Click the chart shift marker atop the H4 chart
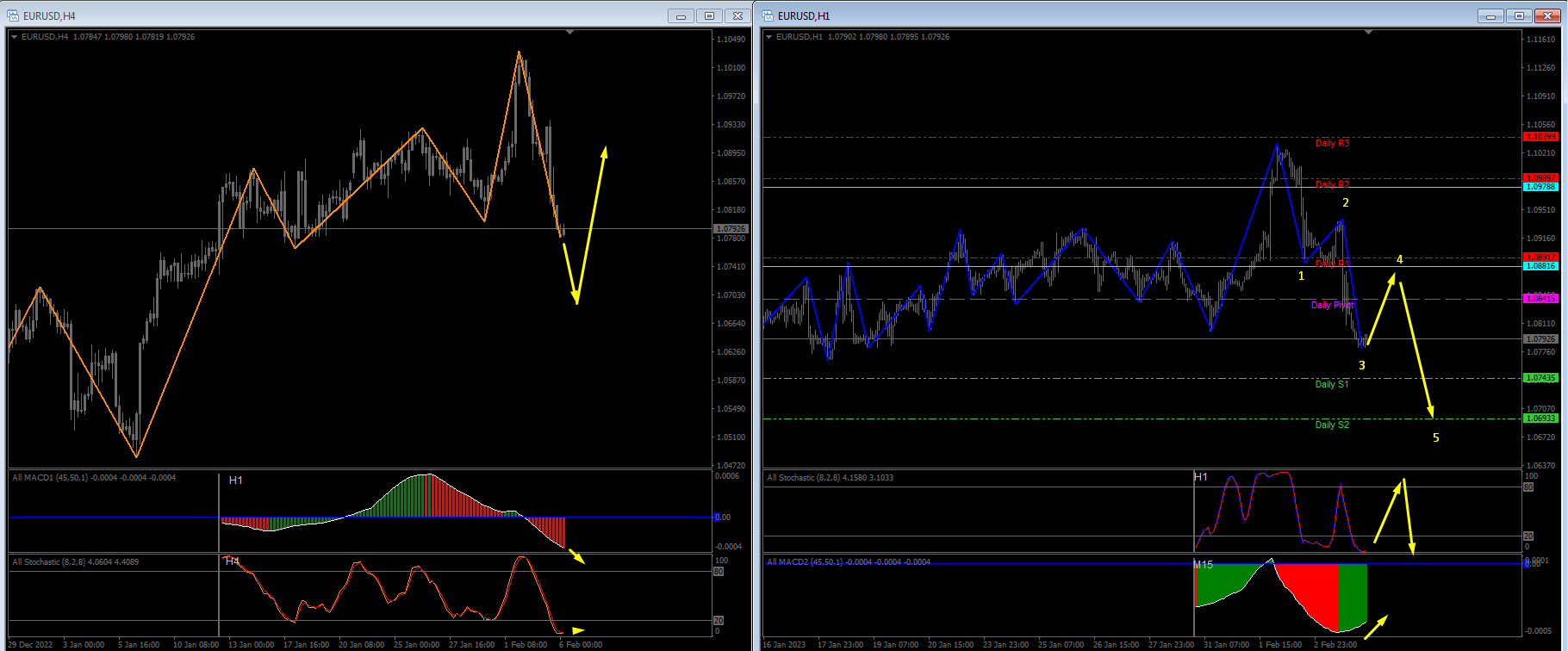This screenshot has height=651, width=1568. click(x=569, y=33)
